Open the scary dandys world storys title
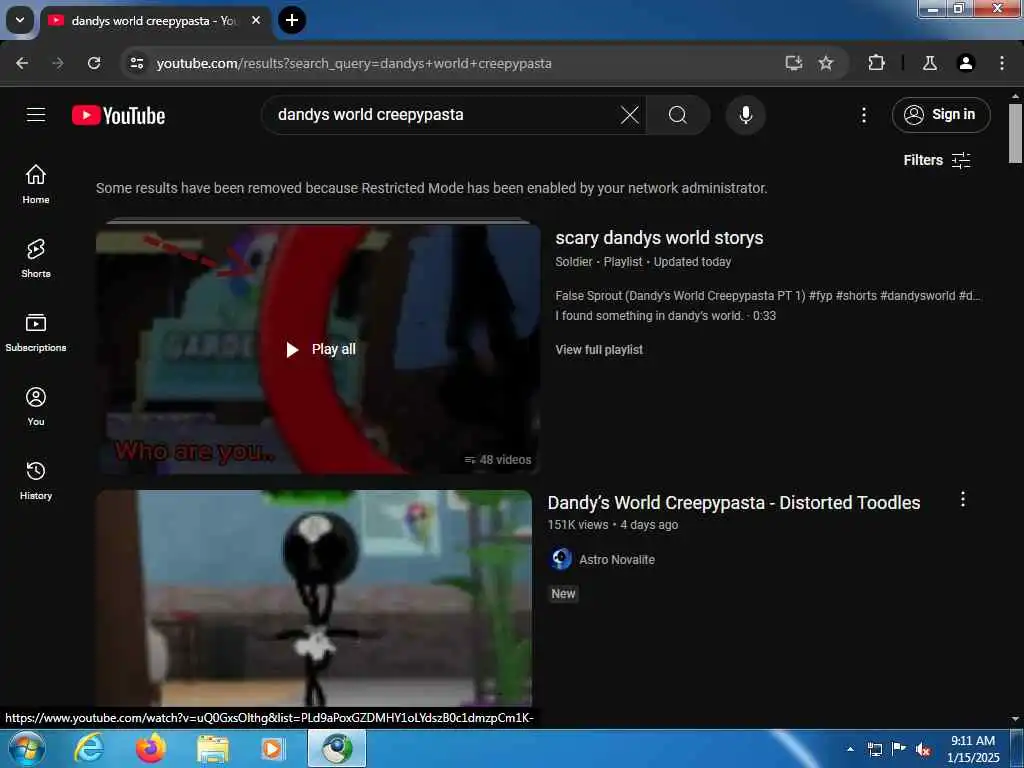Viewport: 1024px width, 768px height. (x=659, y=238)
